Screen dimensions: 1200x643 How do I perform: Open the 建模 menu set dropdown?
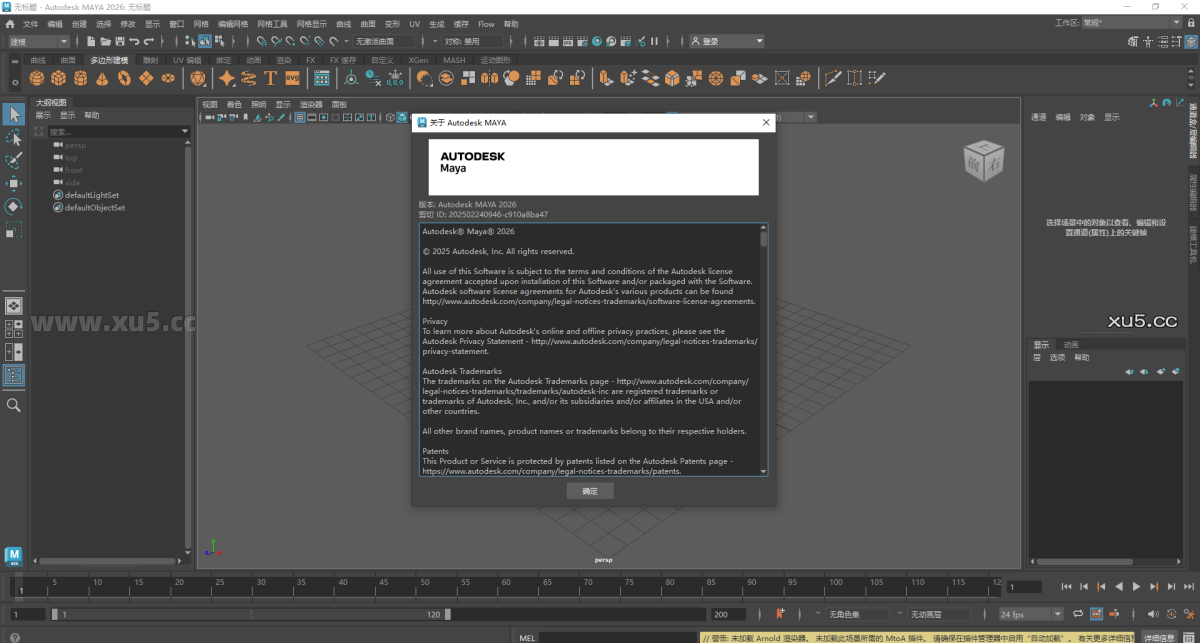click(38, 41)
